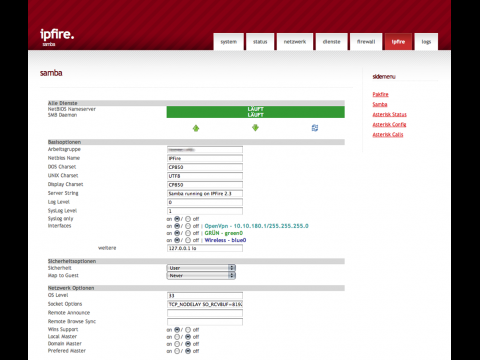This screenshot has width=480, height=360.
Task: Set Syslog only to on
Action: click(x=177, y=219)
